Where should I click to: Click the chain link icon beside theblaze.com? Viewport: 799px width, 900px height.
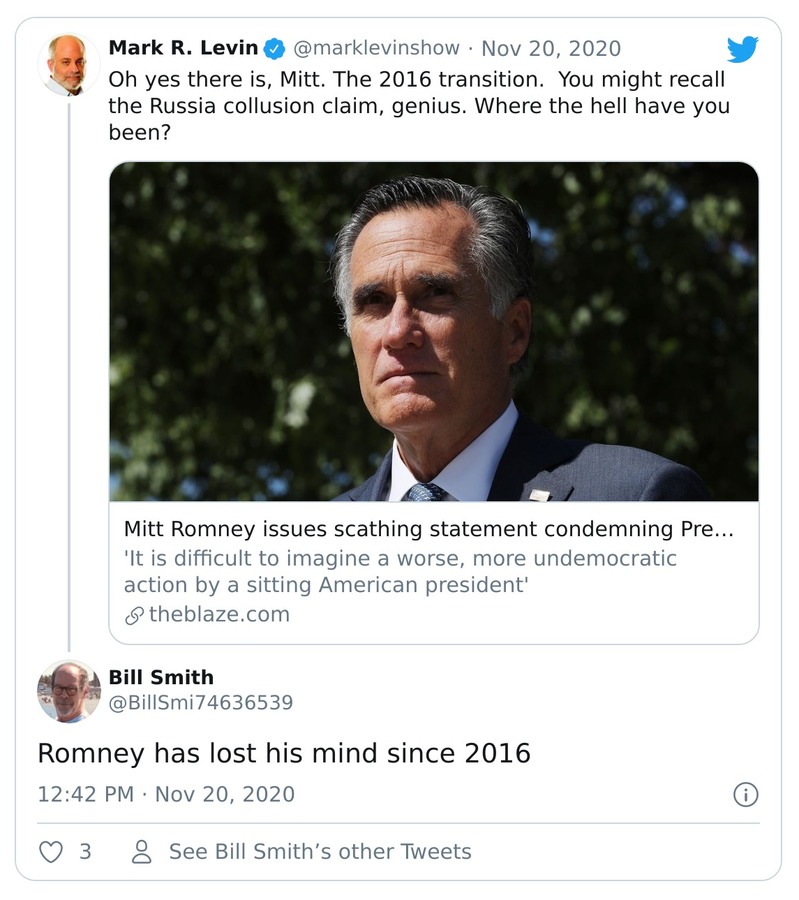pos(134,616)
